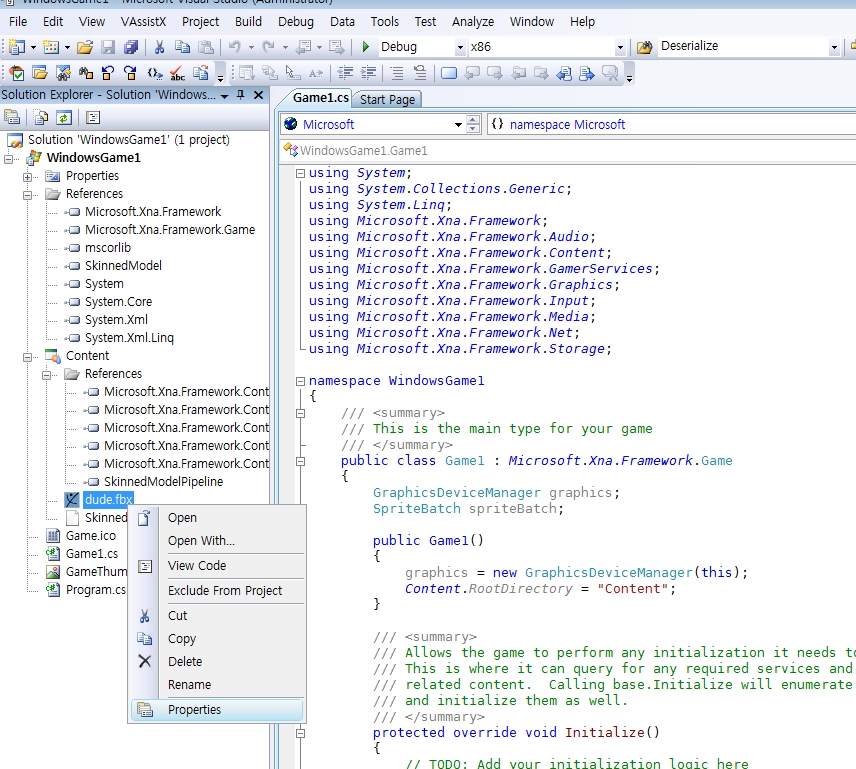Expand the Properties folder node
The image size is (856, 769).
pos(27,177)
